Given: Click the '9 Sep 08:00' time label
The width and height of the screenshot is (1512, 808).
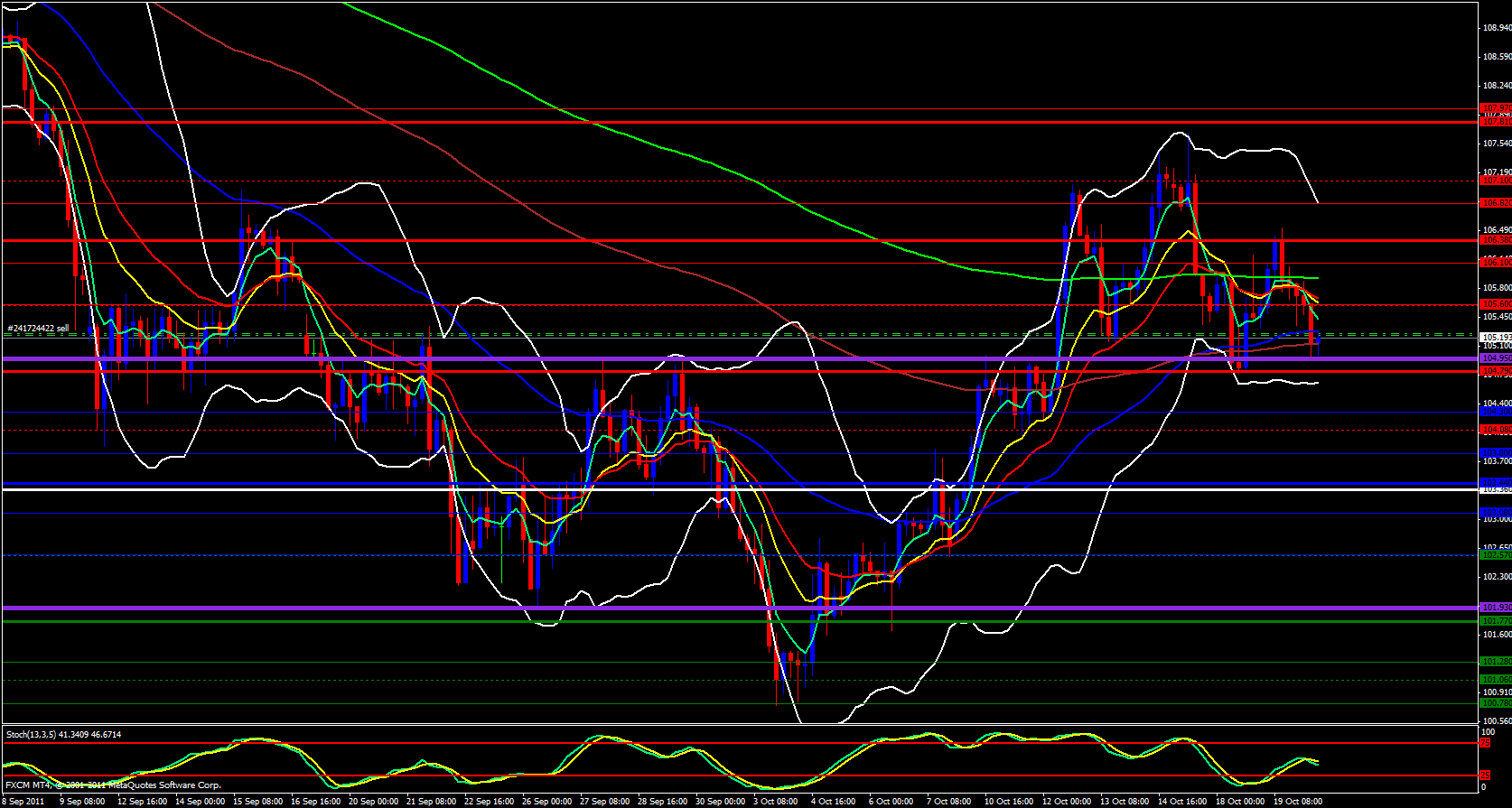Looking at the screenshot, I should tap(82, 801).
